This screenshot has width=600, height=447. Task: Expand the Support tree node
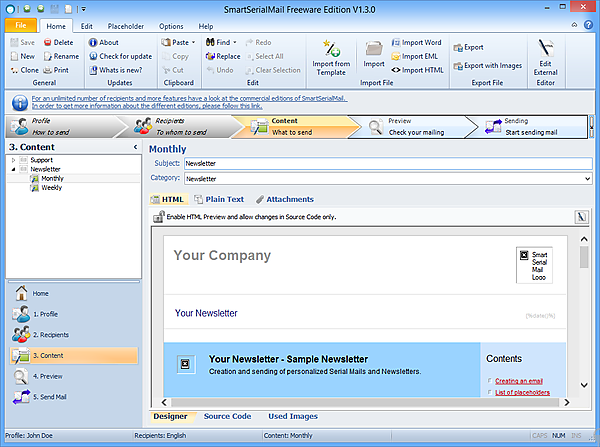13,160
